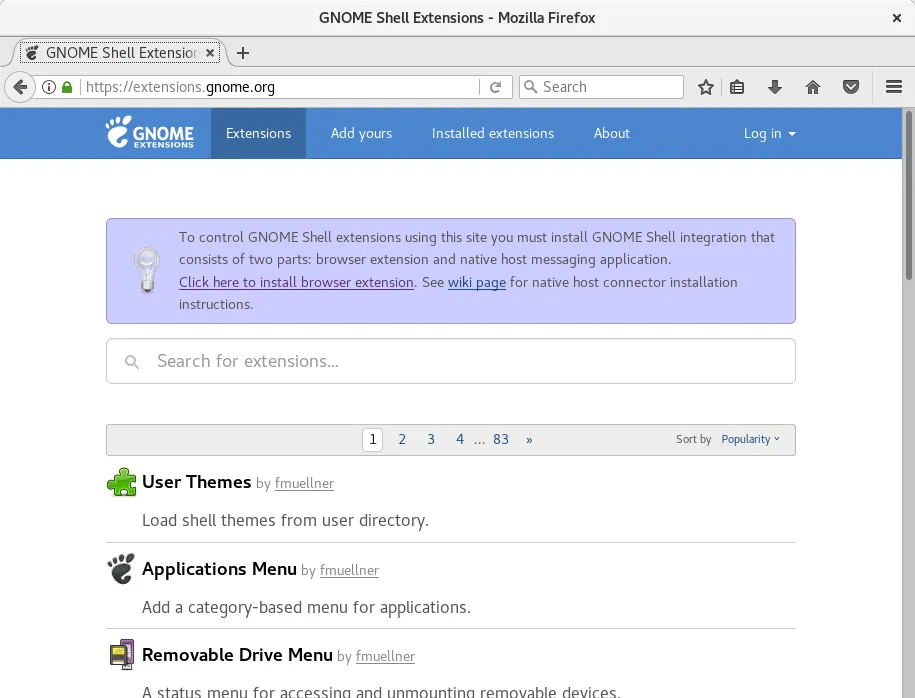Close the Firefox window
Image resolution: width=915 pixels, height=698 pixels.
click(897, 18)
